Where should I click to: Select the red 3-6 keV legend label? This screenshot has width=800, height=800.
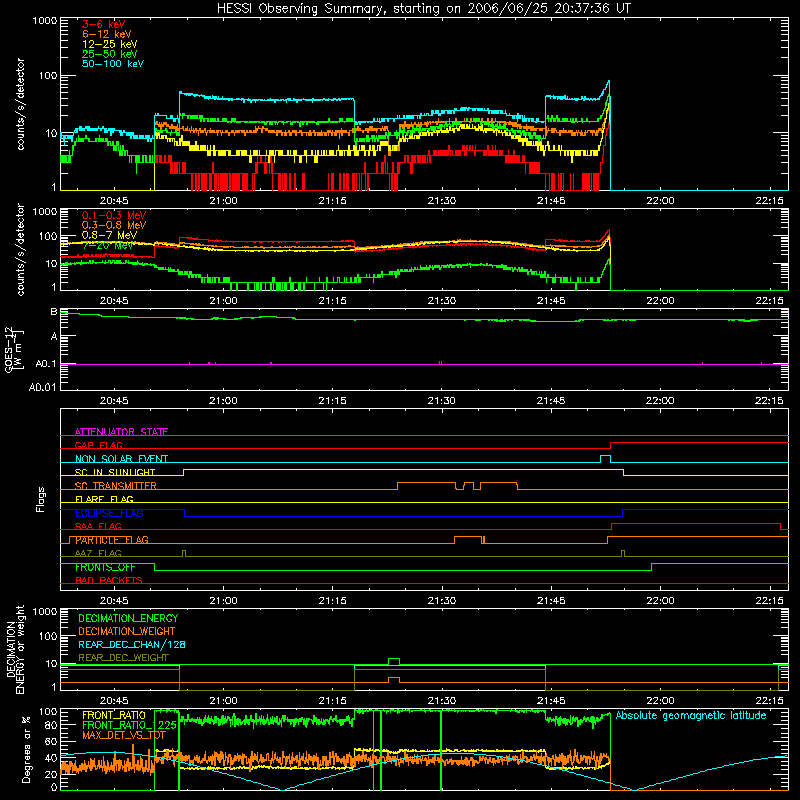pyautogui.click(x=104, y=24)
